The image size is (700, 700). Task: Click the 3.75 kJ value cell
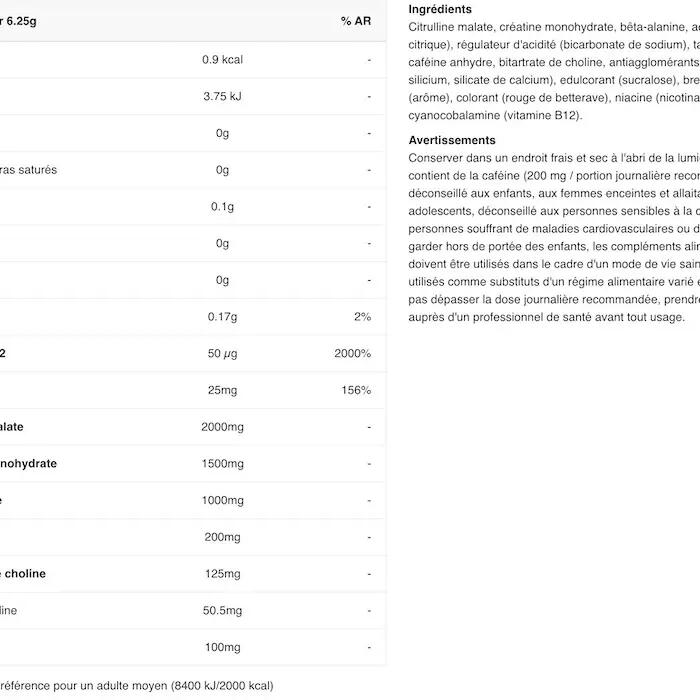222,97
